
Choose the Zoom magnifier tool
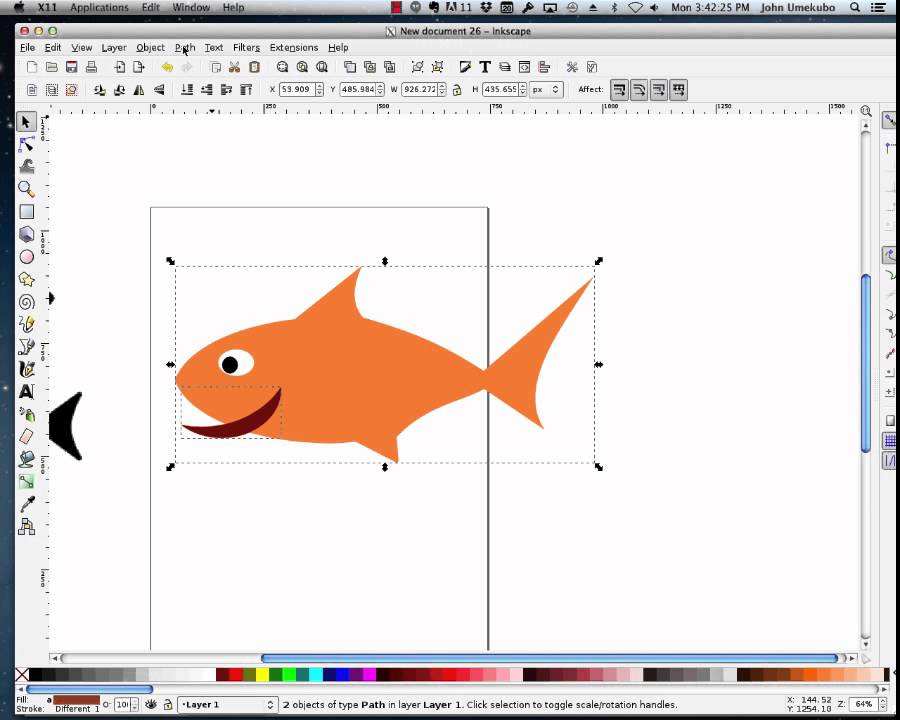27,189
